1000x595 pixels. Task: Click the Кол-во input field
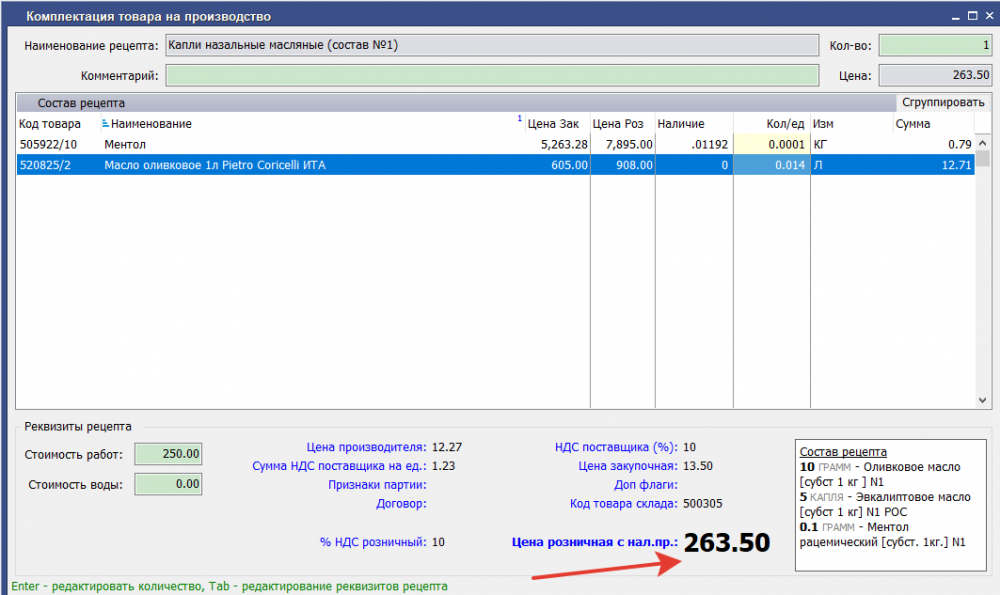[935, 45]
